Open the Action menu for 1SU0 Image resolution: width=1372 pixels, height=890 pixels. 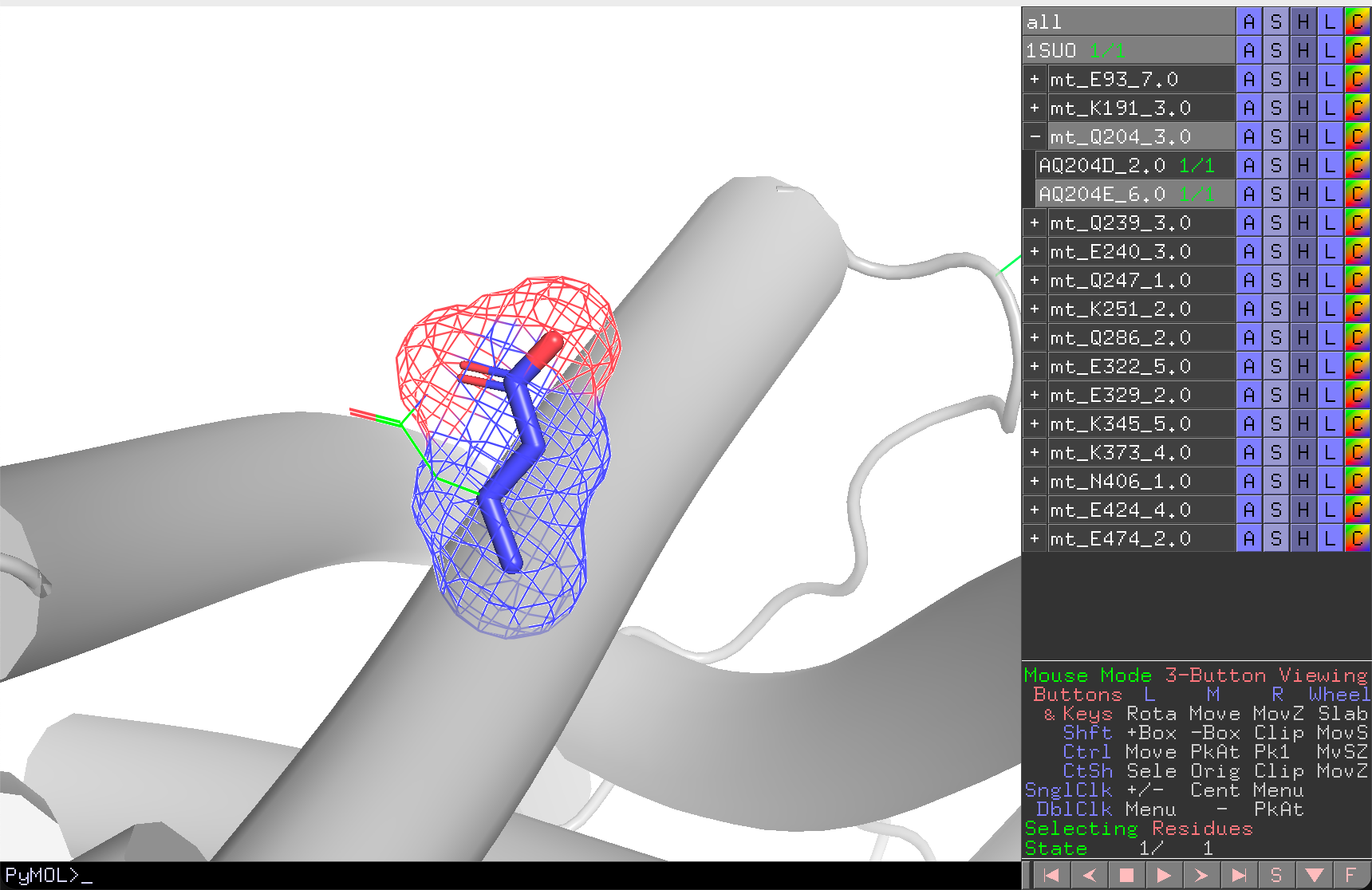click(x=1249, y=50)
